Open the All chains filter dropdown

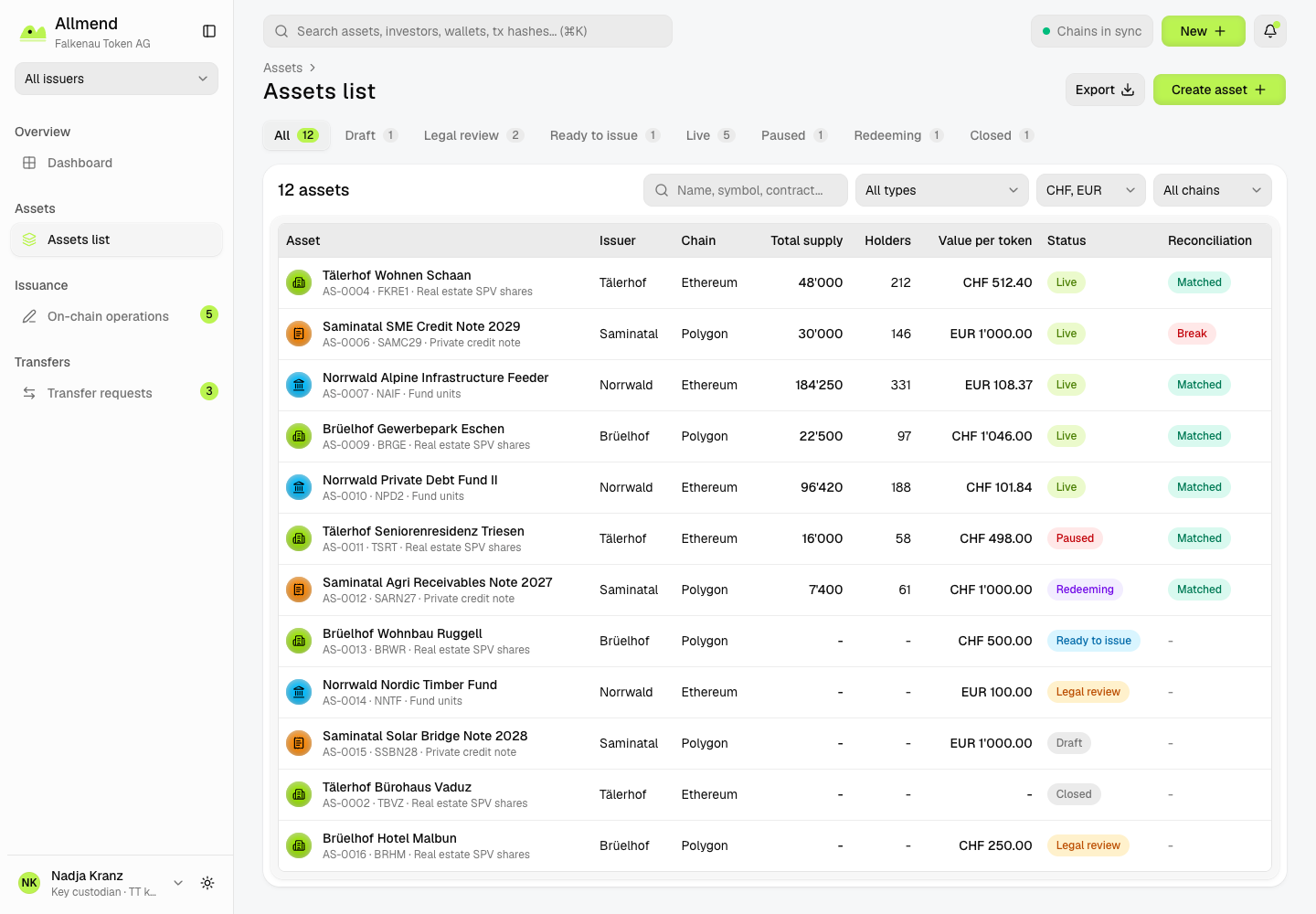1212,190
